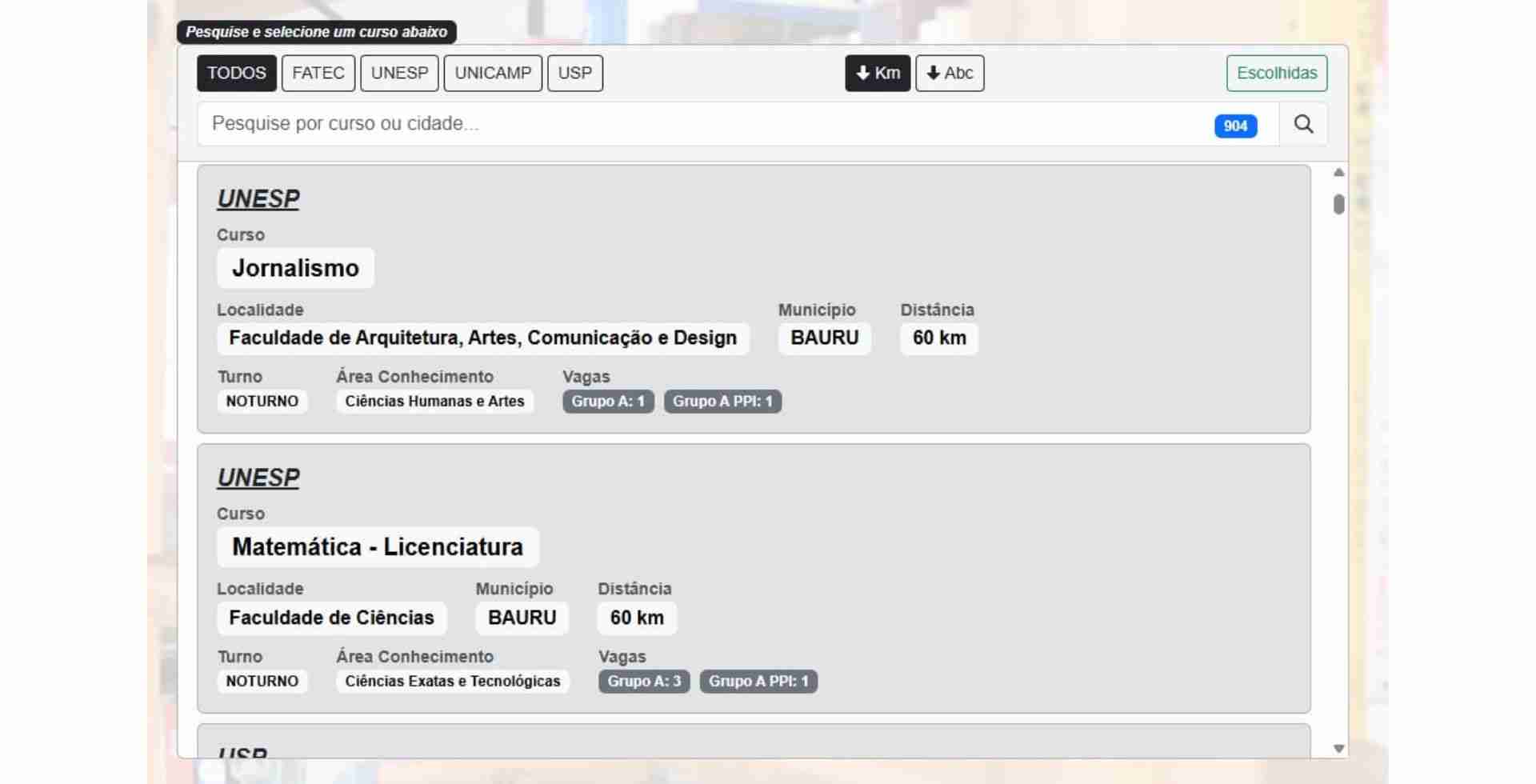The image size is (1536, 784).
Task: Click the magnifying glass search icon
Action: pos(1303,124)
